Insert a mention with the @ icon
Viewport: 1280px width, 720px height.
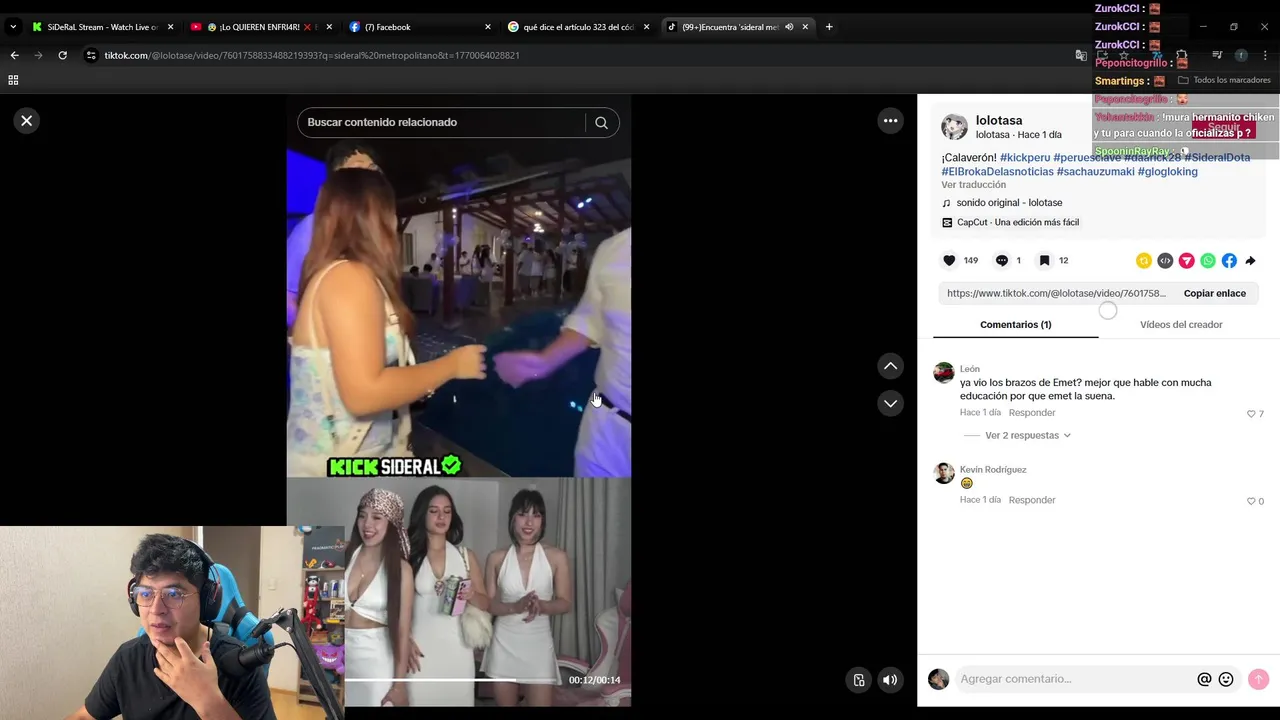pyautogui.click(x=1204, y=679)
